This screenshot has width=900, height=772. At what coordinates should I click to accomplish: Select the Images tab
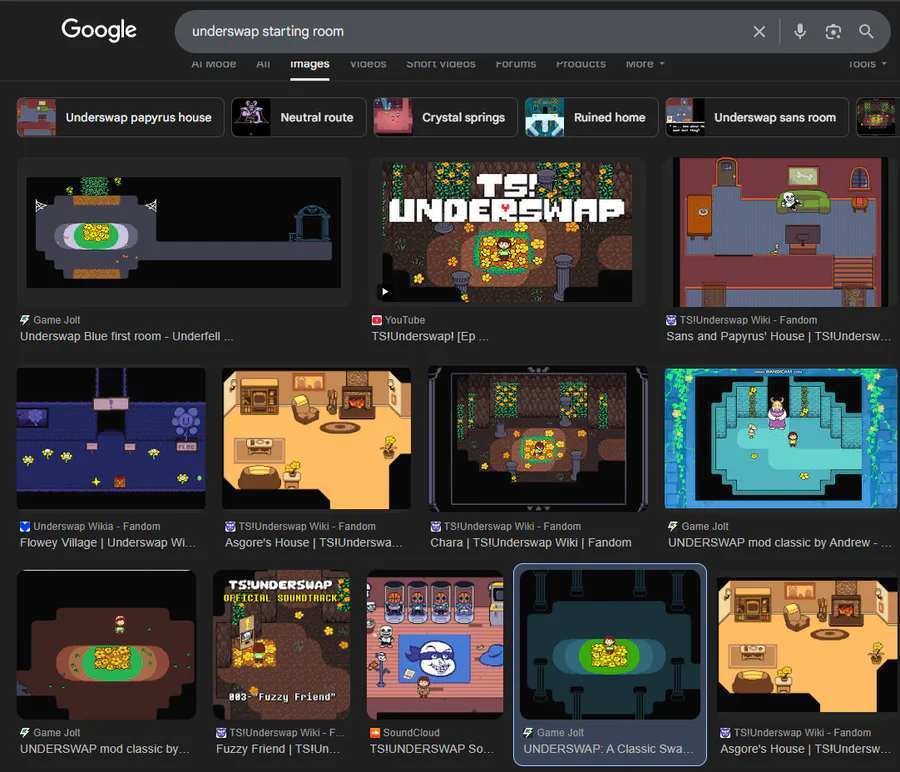point(309,64)
